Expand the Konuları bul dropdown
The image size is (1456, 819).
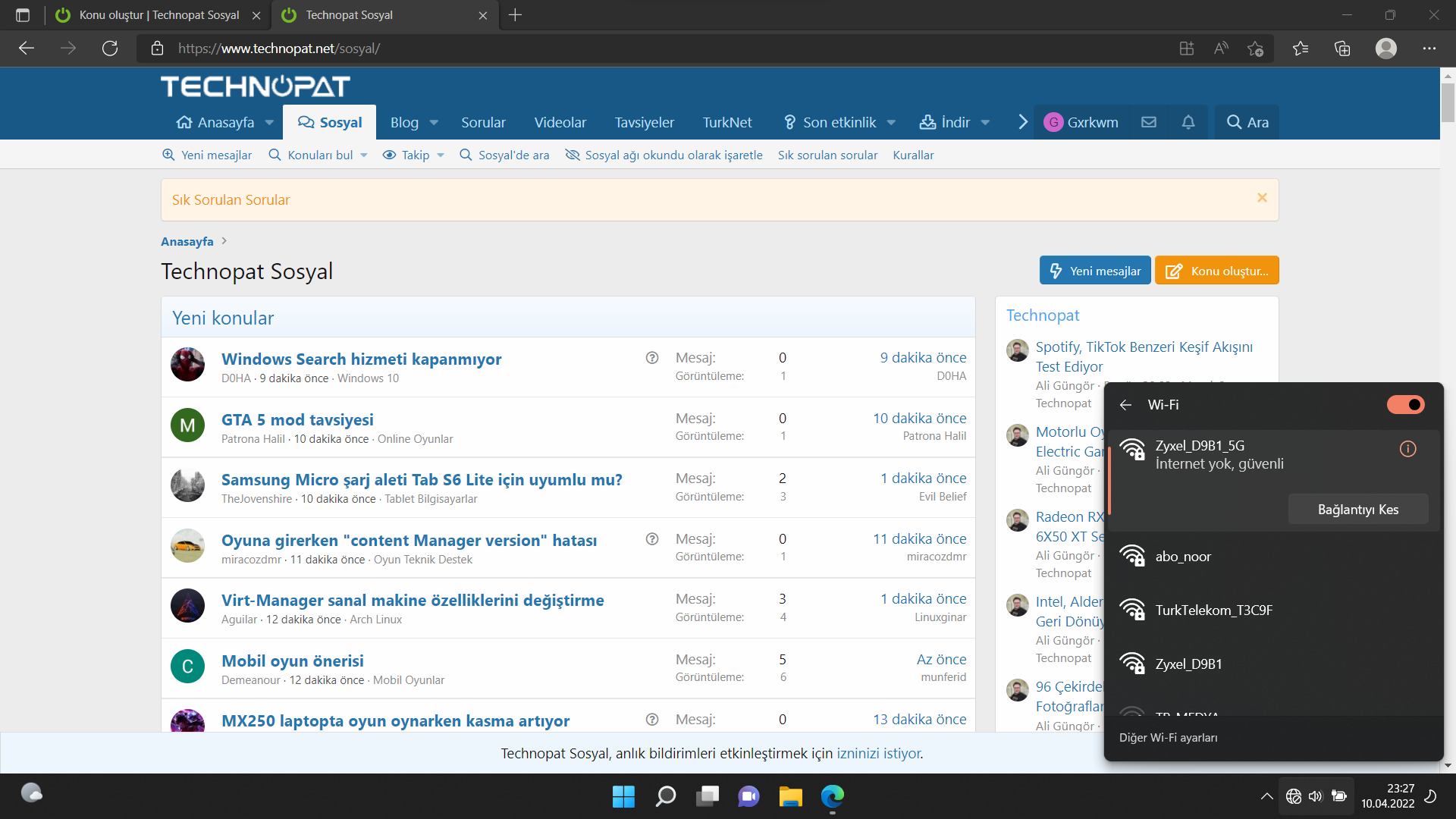[364, 155]
